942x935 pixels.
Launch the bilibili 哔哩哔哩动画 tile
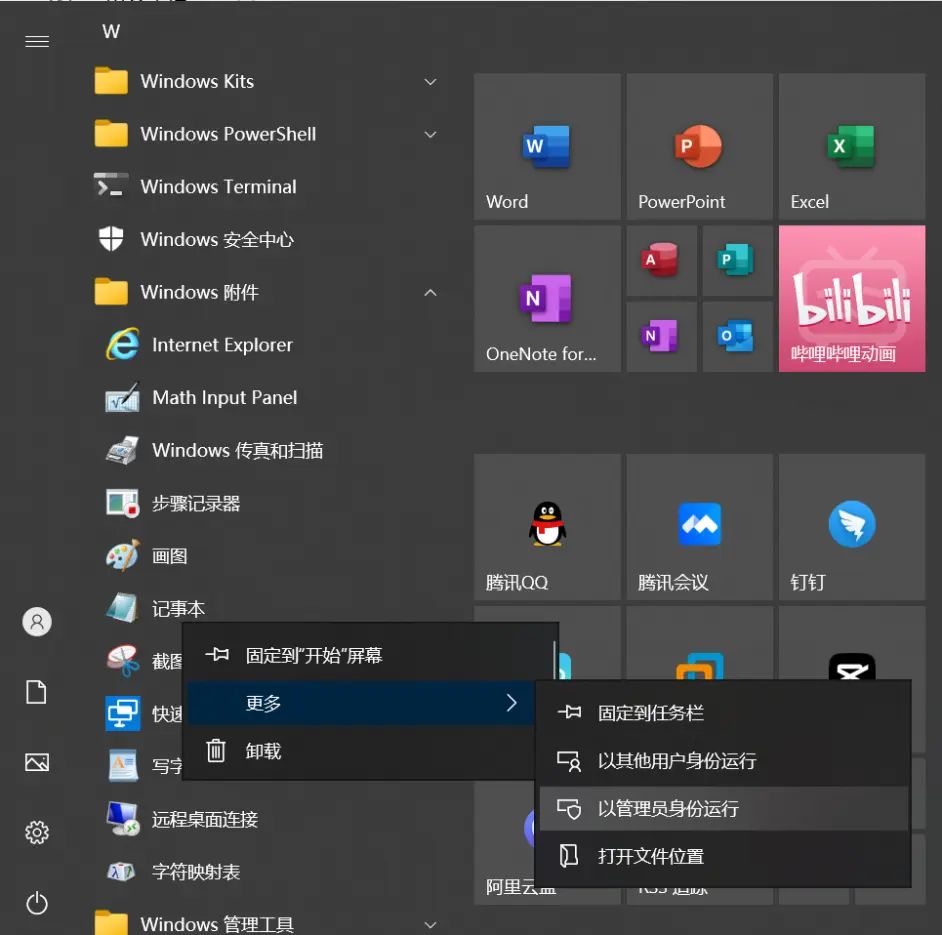point(852,299)
